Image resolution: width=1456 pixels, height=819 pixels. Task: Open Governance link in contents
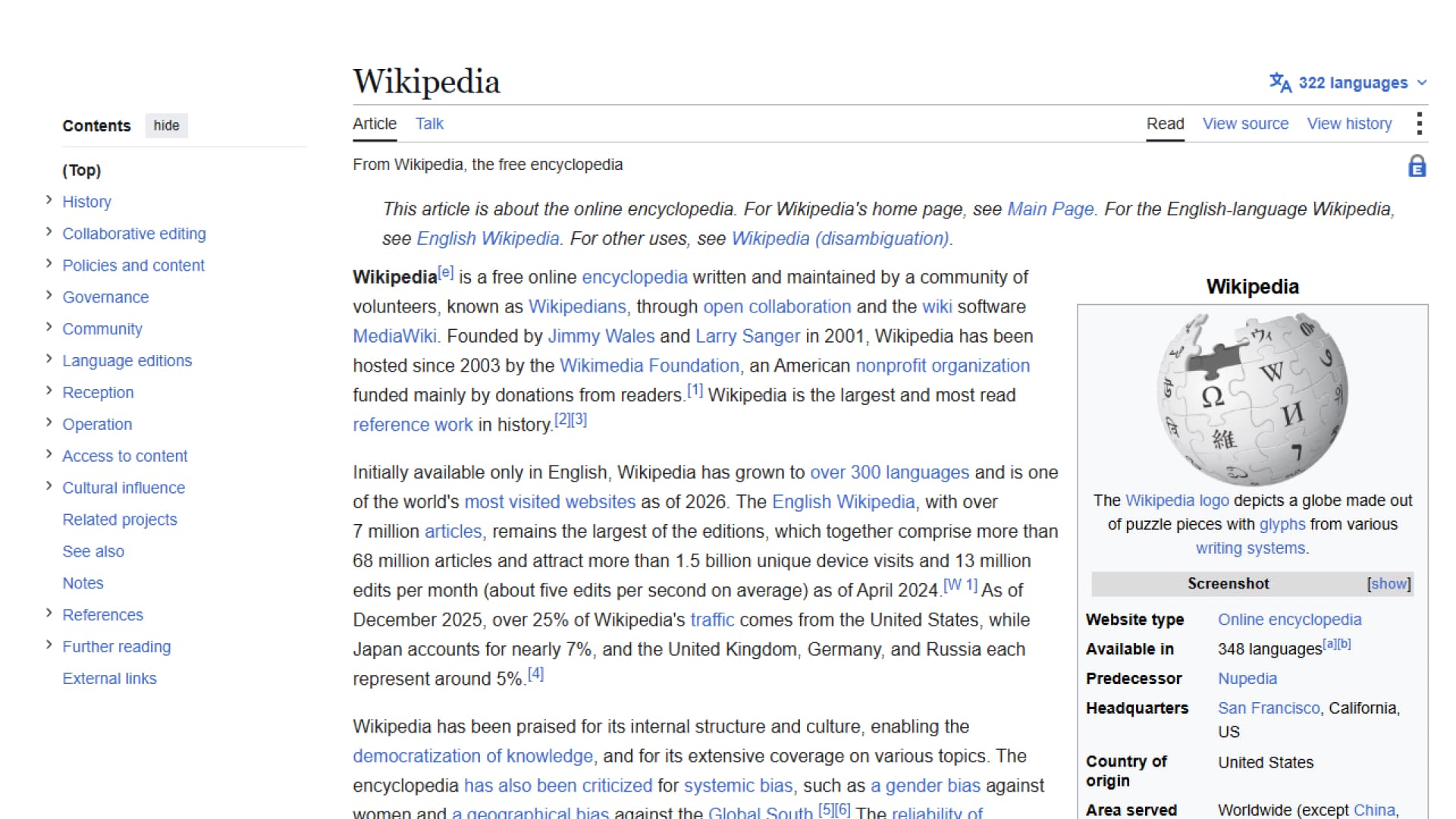coord(105,297)
